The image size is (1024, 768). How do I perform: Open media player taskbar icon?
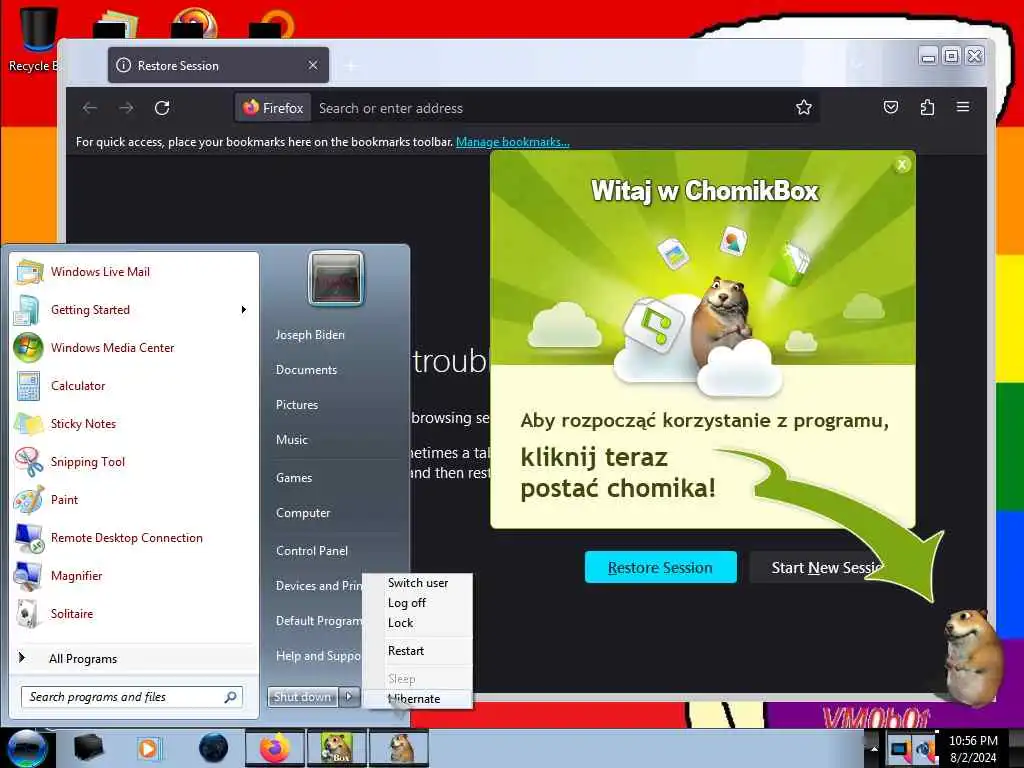[148, 748]
